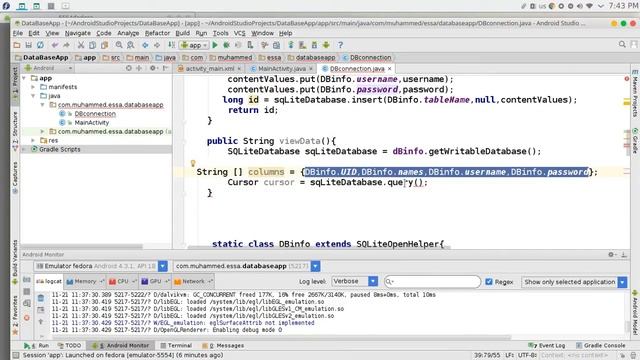The height and width of the screenshot is (360, 640).
Task: Click the Search Everywhere magnifier icon
Action: (x=622, y=44)
